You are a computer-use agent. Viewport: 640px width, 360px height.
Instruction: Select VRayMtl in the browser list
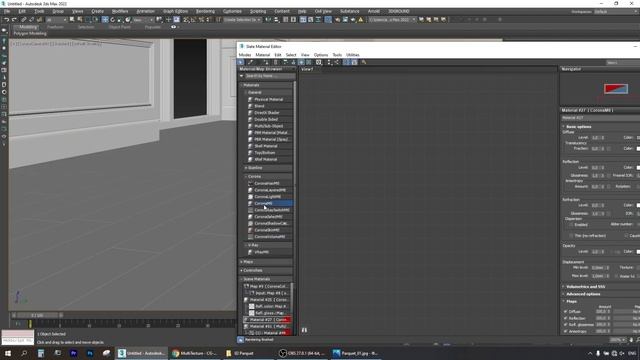pyautogui.click(x=270, y=252)
